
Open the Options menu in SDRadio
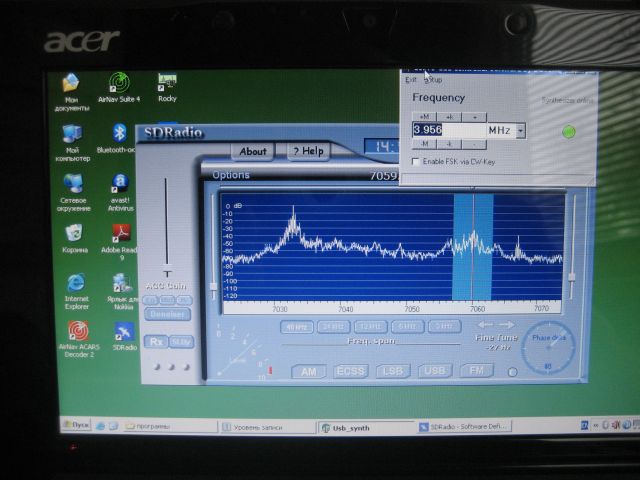tap(231, 175)
